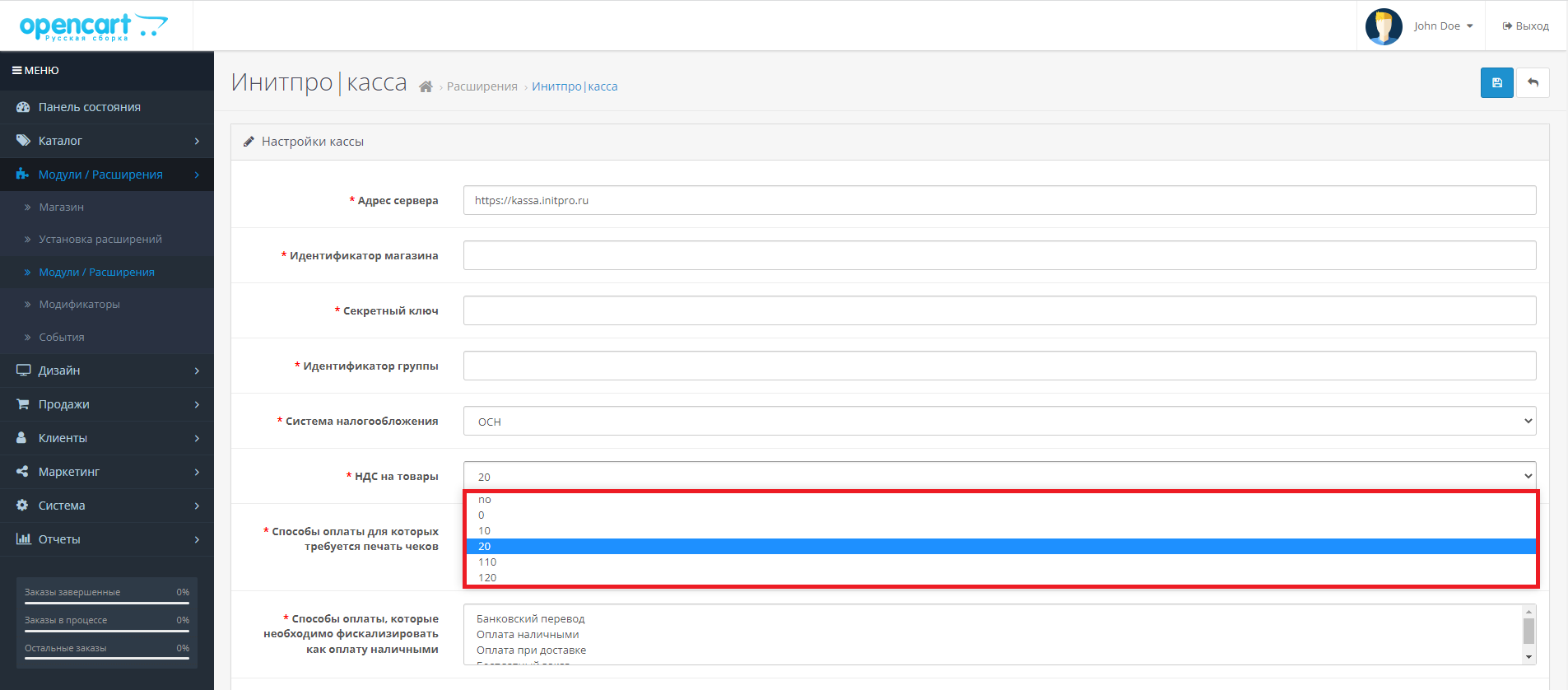Open the Система налогообложения dropdown

point(999,421)
